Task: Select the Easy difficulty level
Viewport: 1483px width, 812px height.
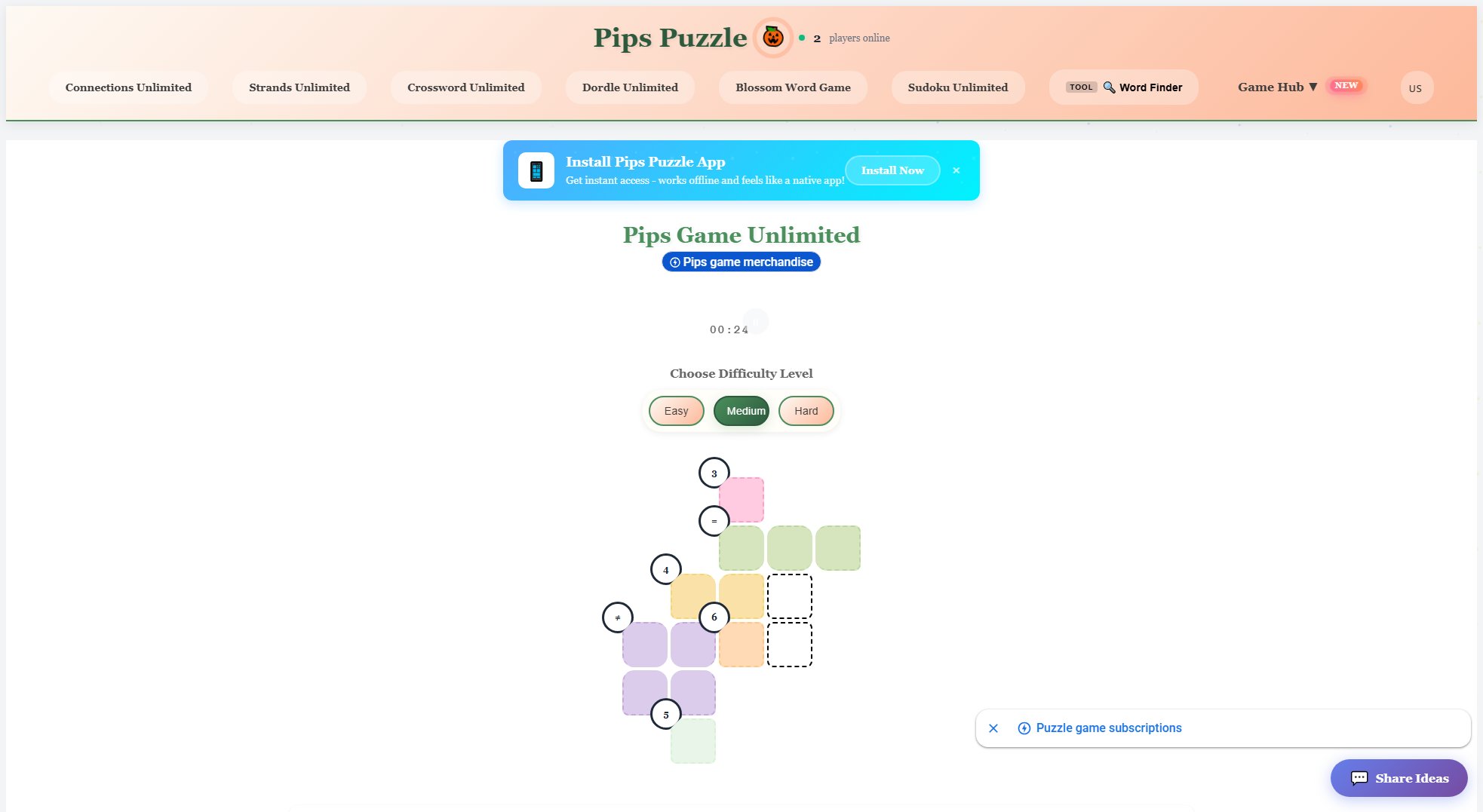Action: pos(676,410)
